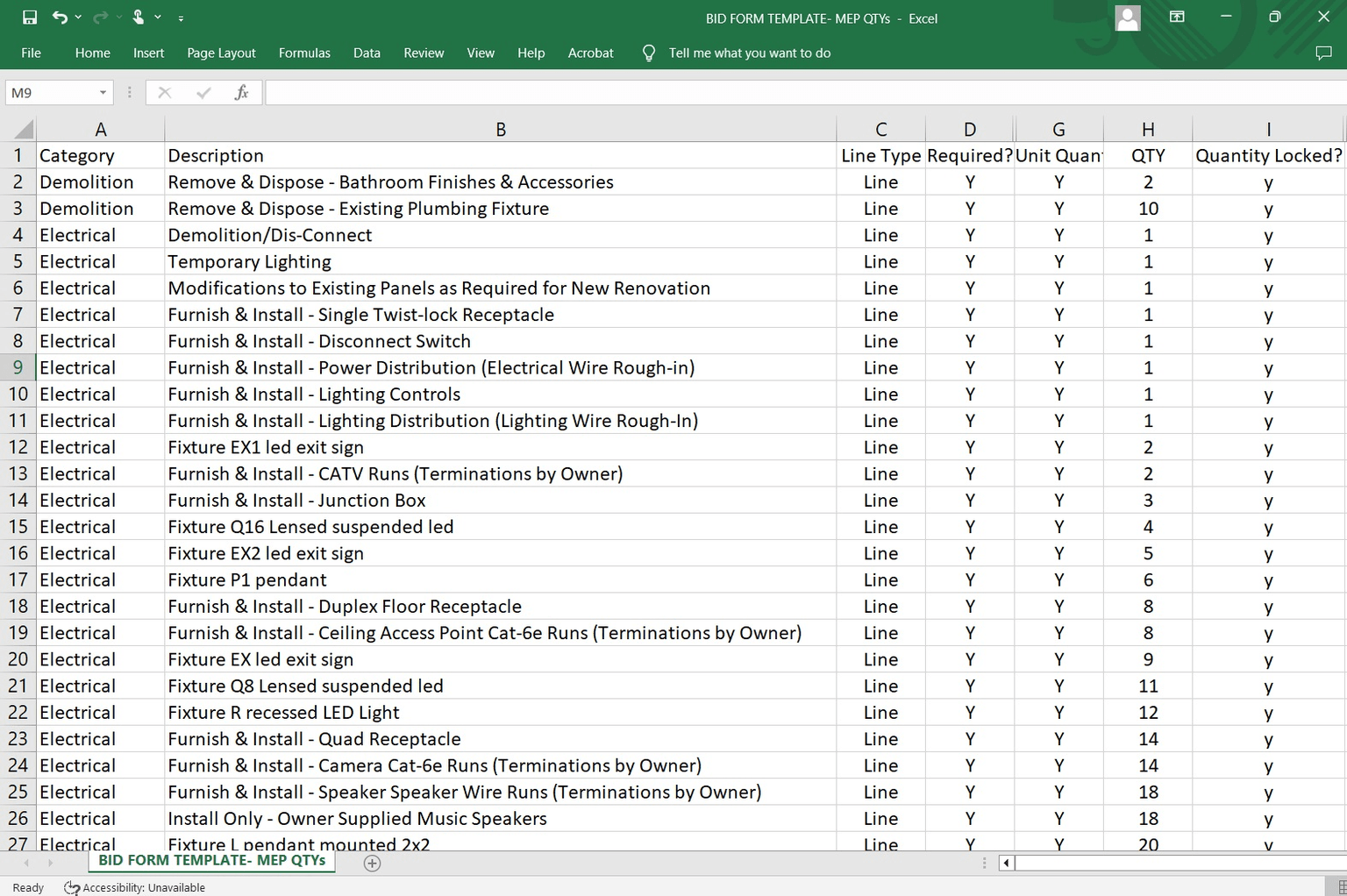This screenshot has height=896, width=1347.
Task: Click the Select All corner triangle
Action: pyautogui.click(x=24, y=131)
